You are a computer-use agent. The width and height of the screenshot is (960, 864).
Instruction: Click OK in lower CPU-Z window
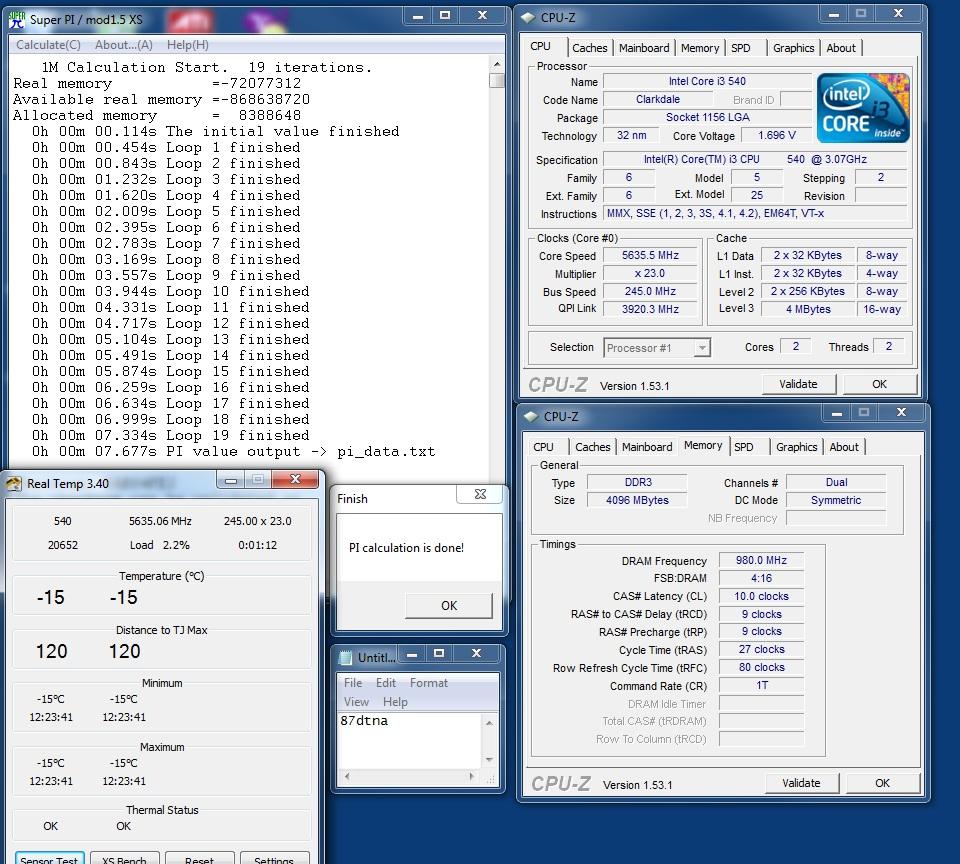tap(882, 783)
